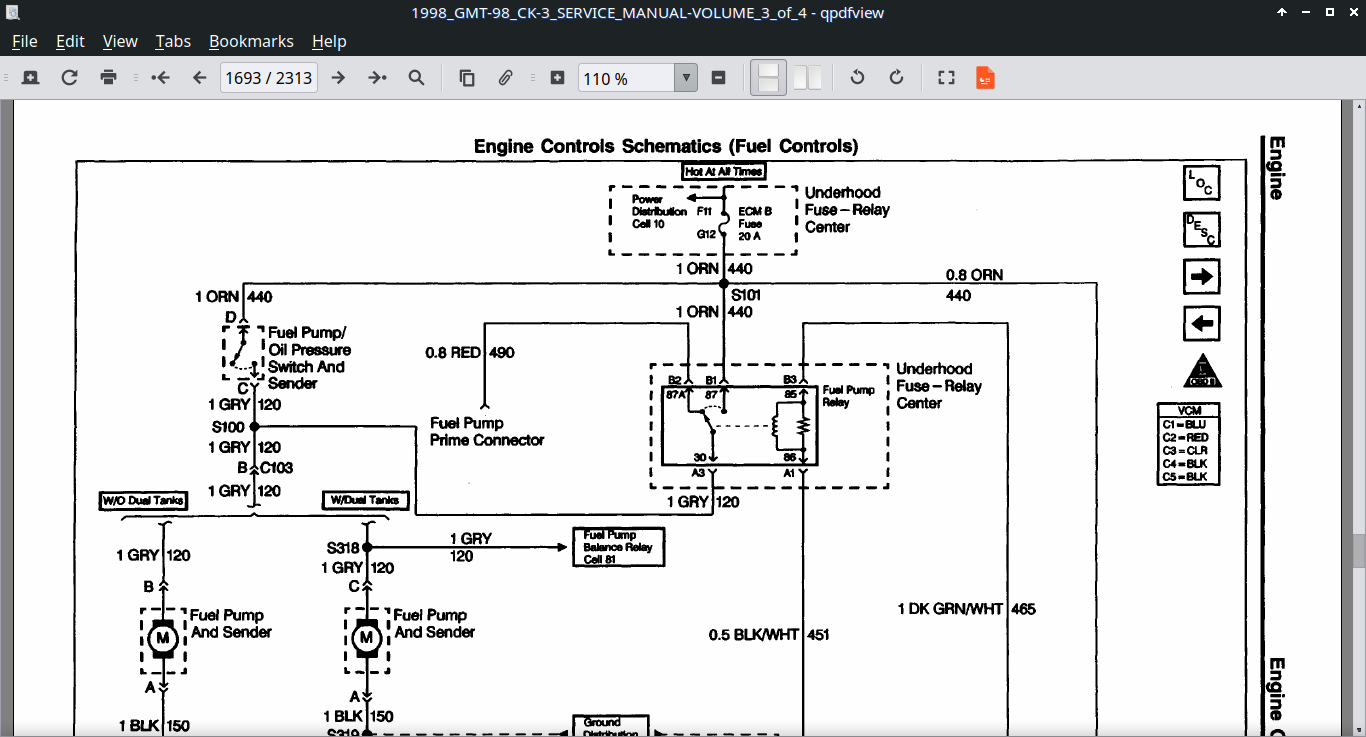
Task: Go to the next page
Action: tap(338, 78)
